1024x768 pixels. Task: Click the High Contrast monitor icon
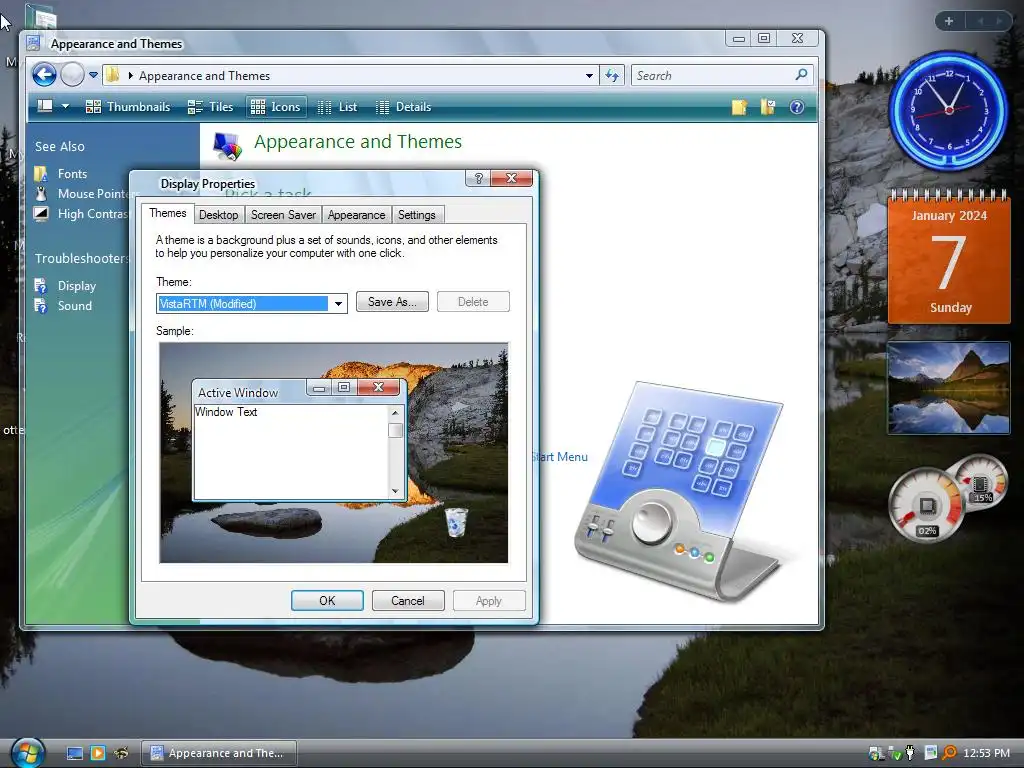pos(41,214)
